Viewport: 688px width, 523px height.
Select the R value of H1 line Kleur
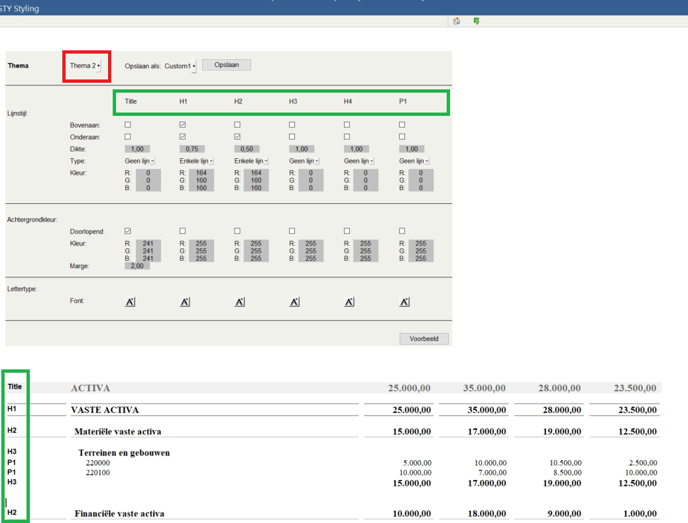pyautogui.click(x=201, y=173)
